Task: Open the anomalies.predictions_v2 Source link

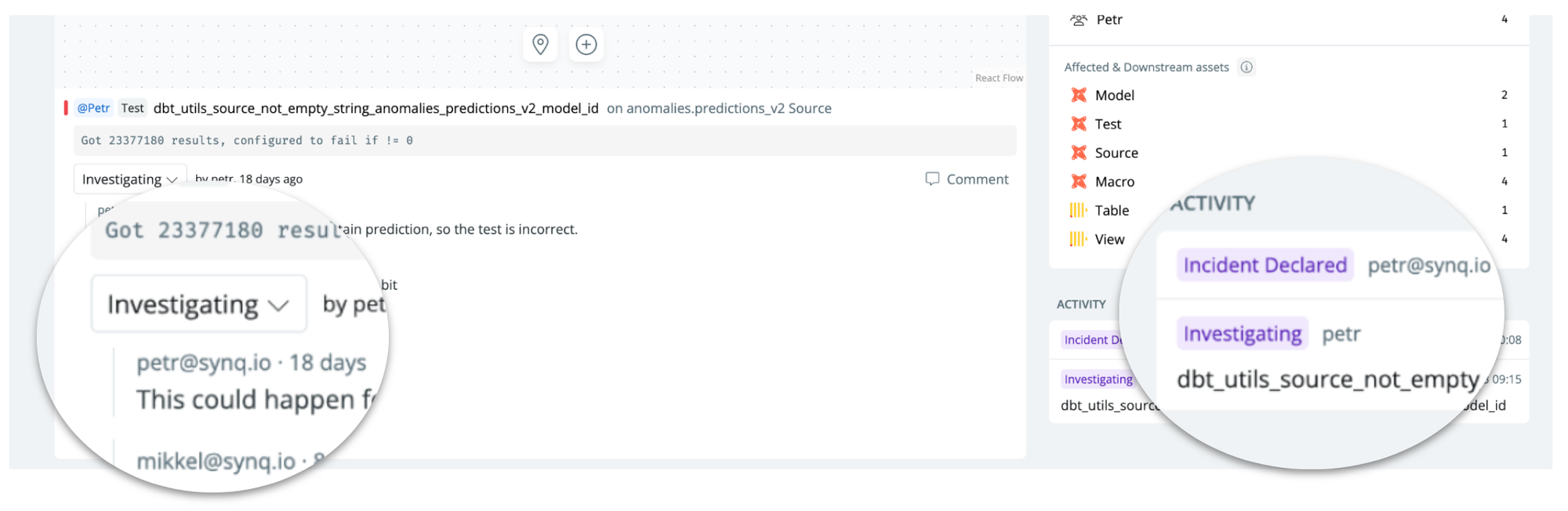Action: [x=719, y=108]
